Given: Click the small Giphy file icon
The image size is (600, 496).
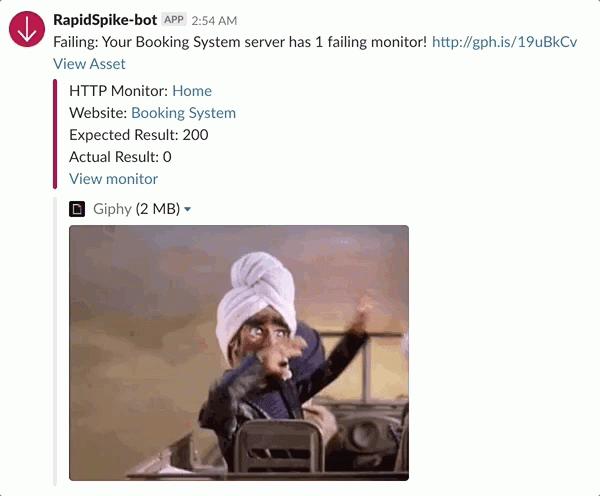Looking at the screenshot, I should click(77, 209).
